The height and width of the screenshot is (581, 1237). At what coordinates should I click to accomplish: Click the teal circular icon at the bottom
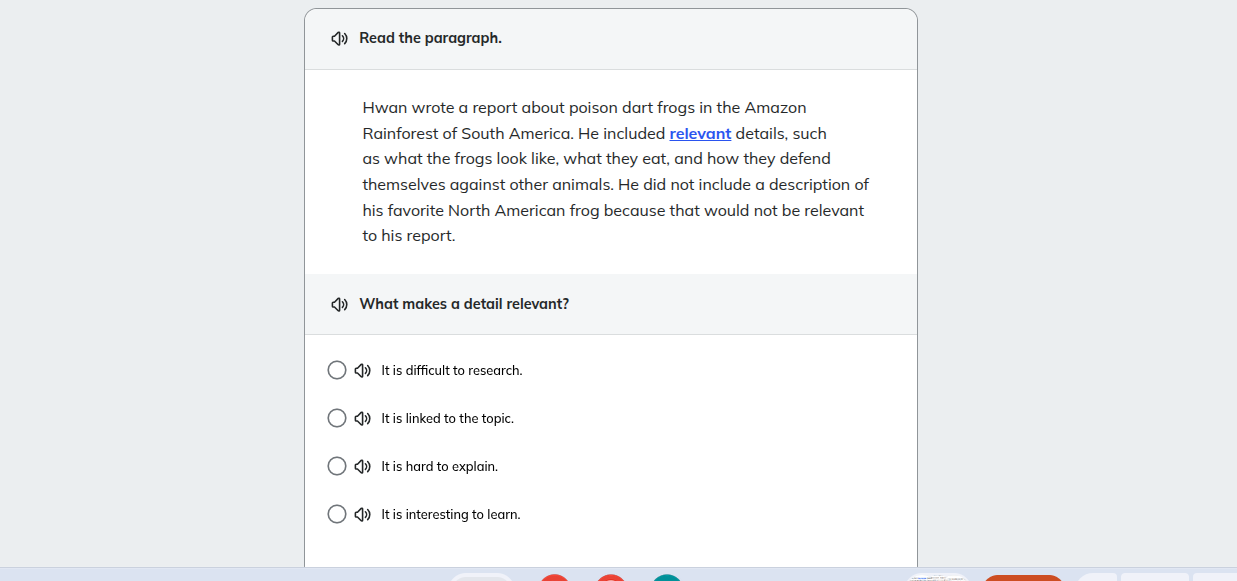(667, 578)
